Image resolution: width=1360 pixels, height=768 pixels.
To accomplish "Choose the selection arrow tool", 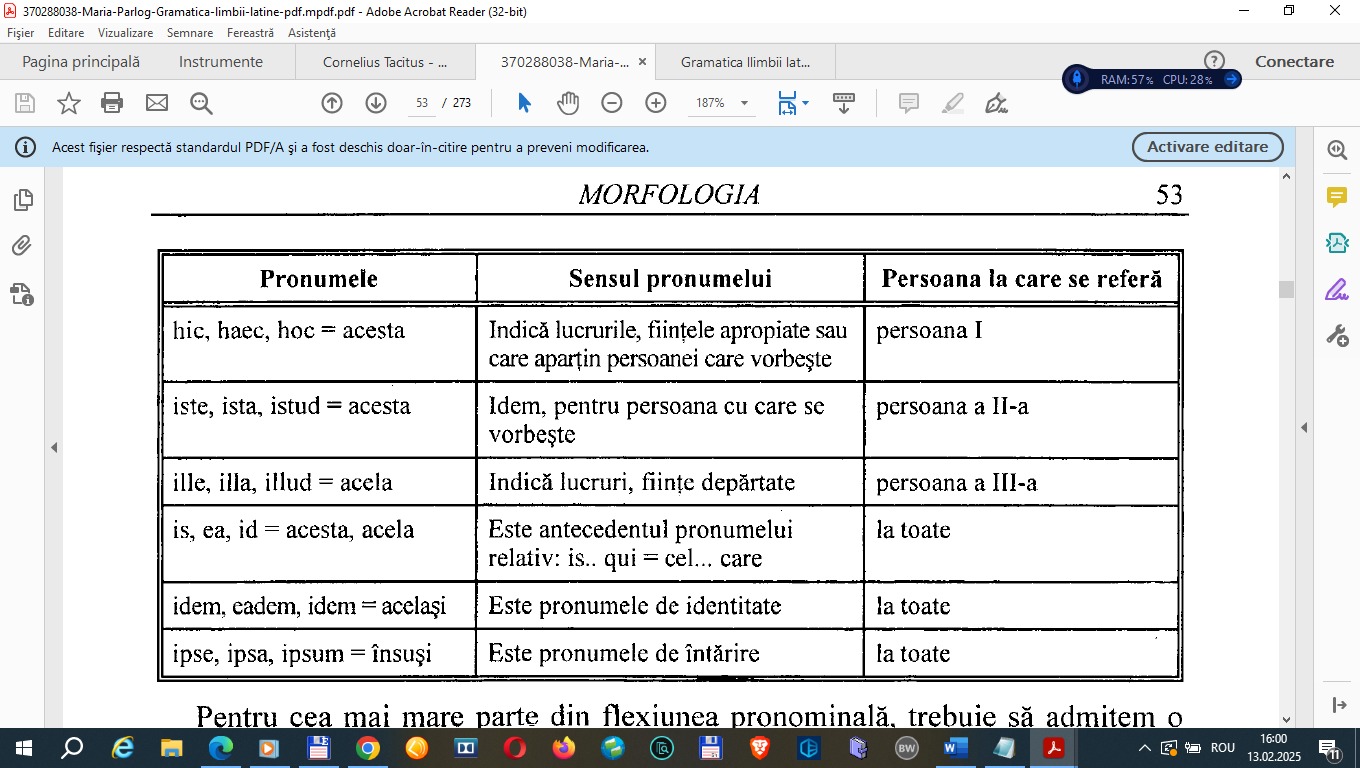I will [525, 103].
